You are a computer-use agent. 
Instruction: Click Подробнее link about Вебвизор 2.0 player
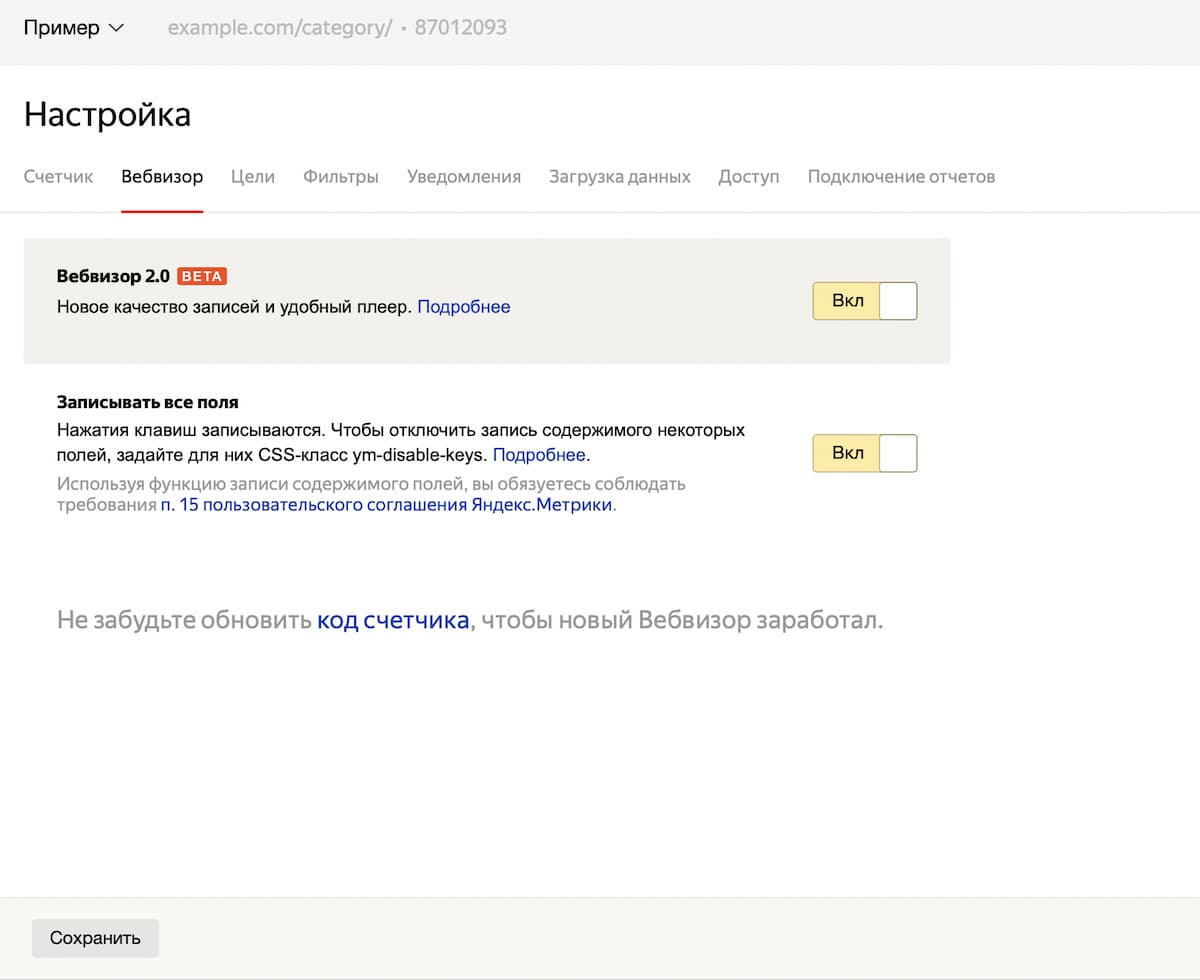pyautogui.click(x=463, y=307)
